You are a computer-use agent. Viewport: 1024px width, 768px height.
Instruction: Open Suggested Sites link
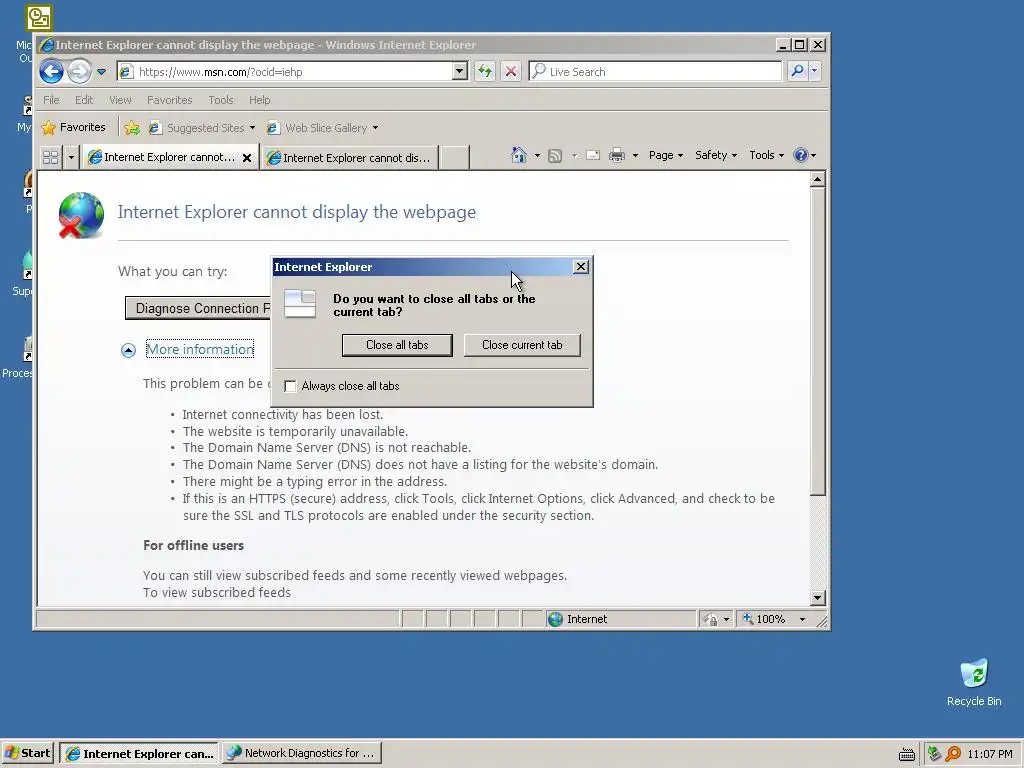point(201,128)
